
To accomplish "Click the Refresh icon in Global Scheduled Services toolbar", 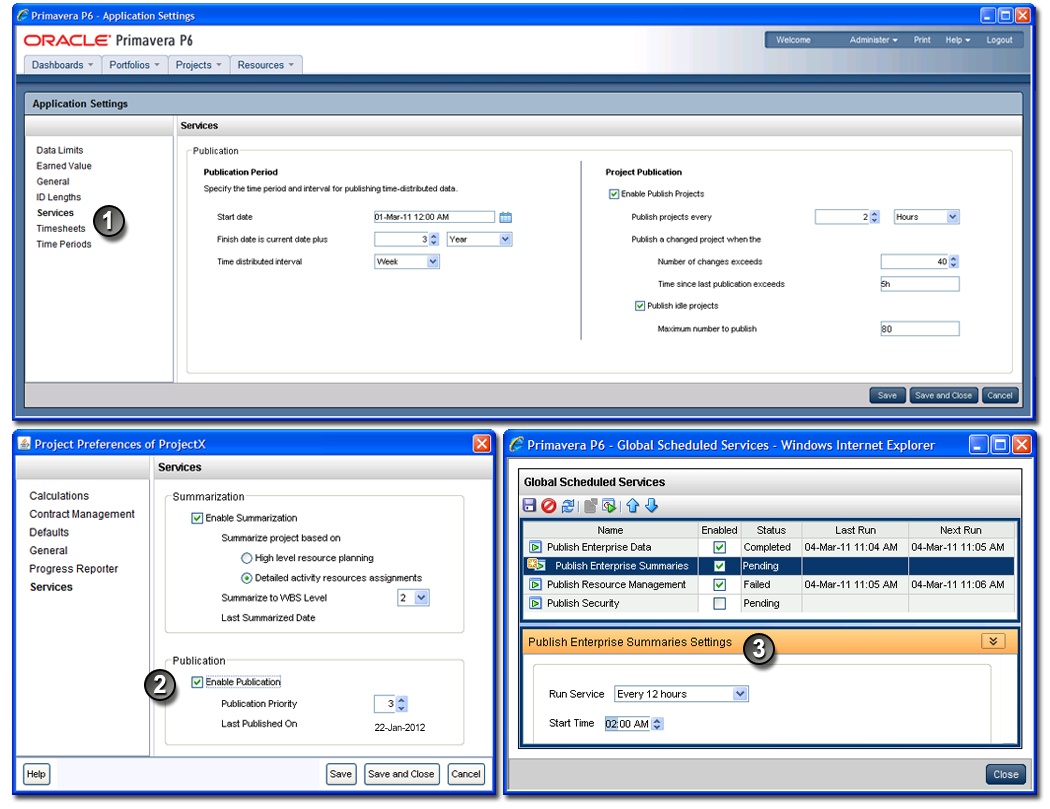I will click(x=568, y=506).
